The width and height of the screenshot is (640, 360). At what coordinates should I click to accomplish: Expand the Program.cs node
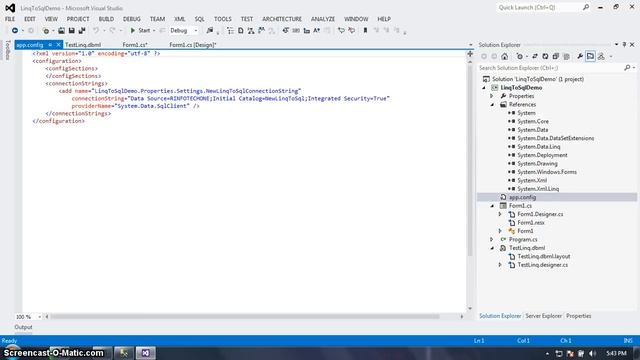492,240
